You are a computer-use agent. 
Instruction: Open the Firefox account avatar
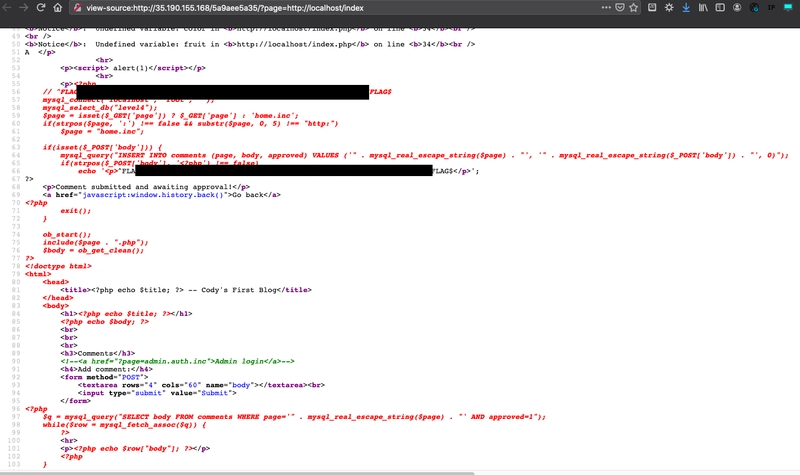click(x=737, y=8)
